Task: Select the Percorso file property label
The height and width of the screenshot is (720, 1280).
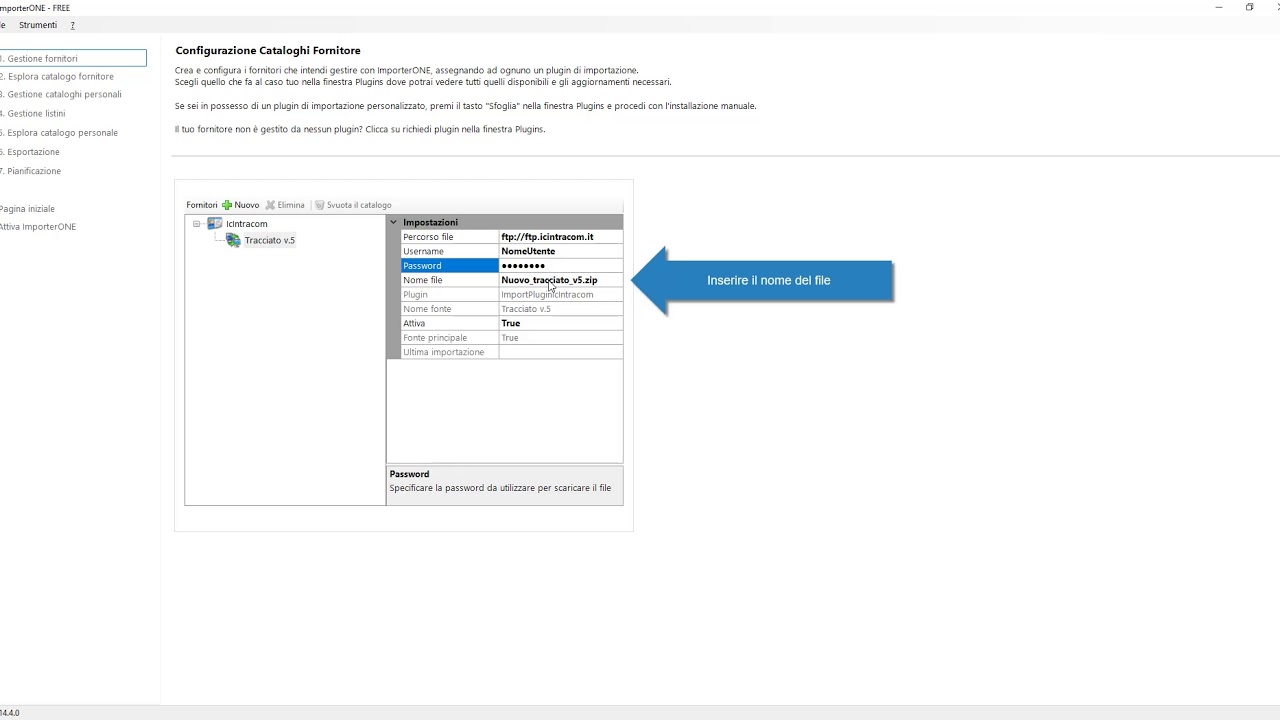Action: 449,237
